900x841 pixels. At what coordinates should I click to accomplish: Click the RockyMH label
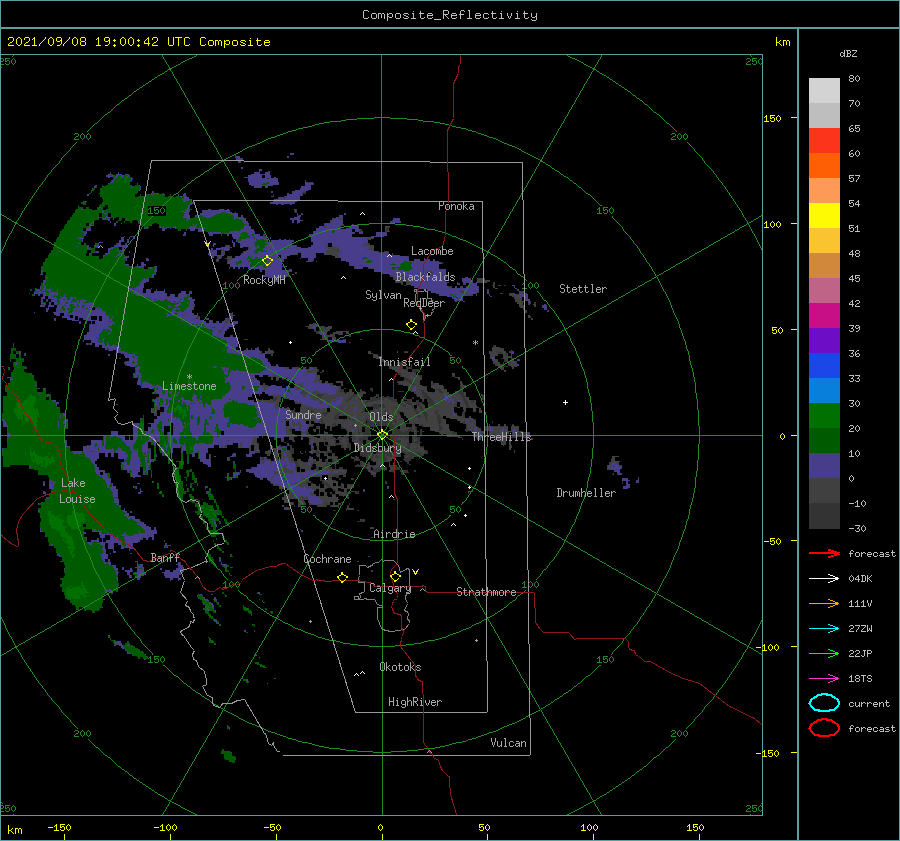tap(264, 280)
